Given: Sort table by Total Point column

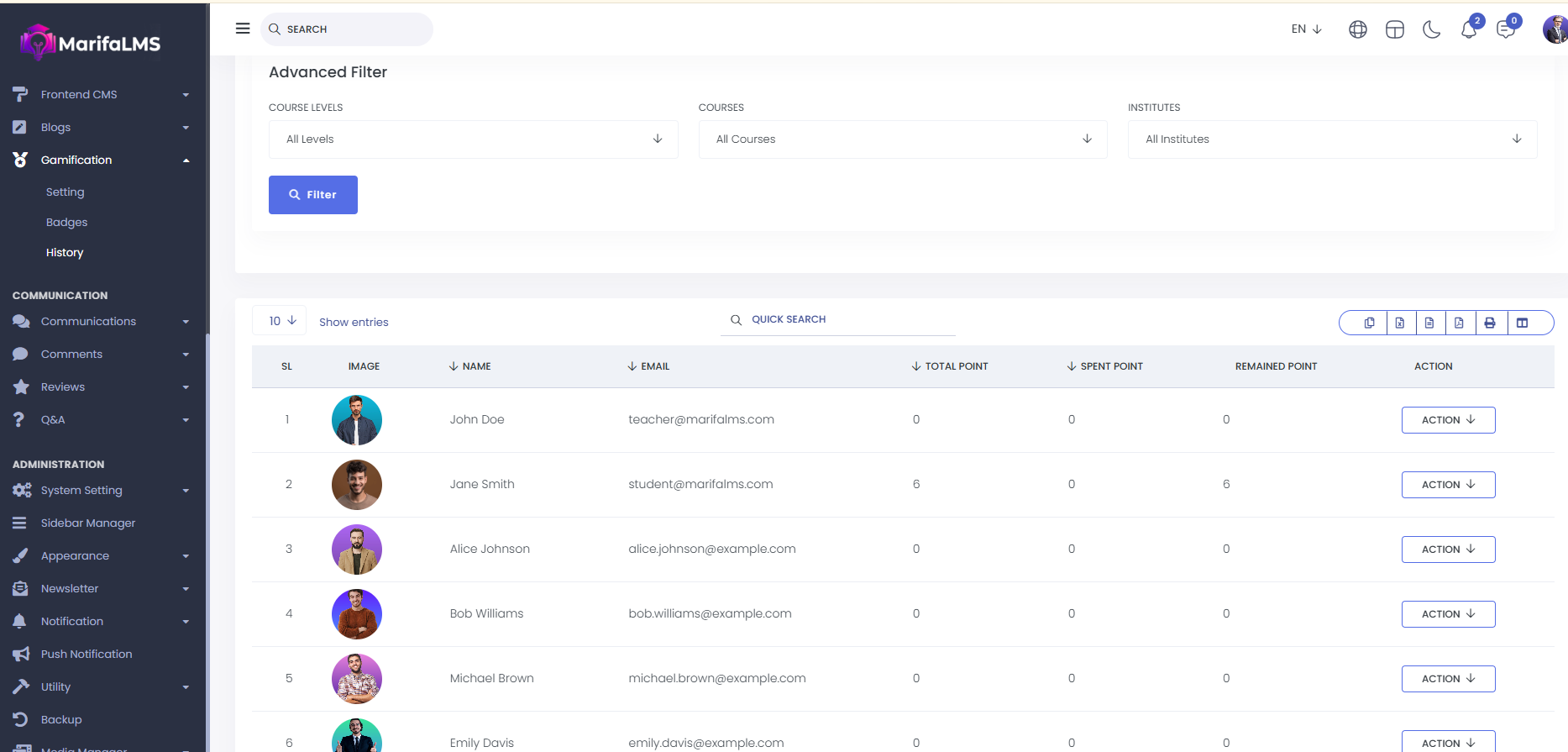Looking at the screenshot, I should click(x=956, y=366).
